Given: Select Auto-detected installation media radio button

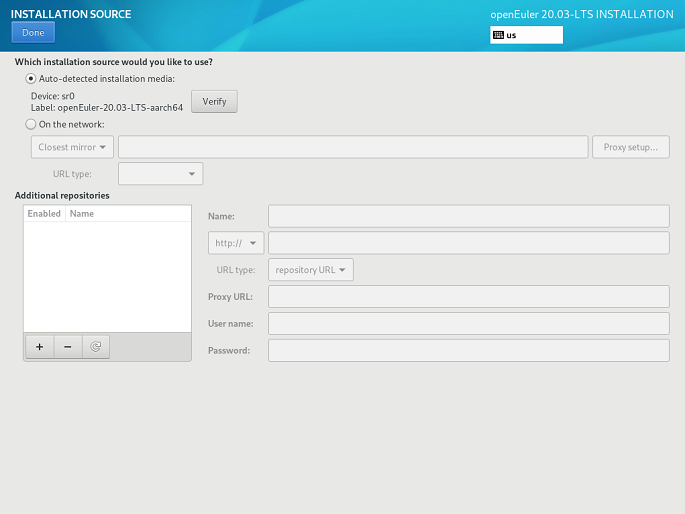Looking at the screenshot, I should [31, 78].
